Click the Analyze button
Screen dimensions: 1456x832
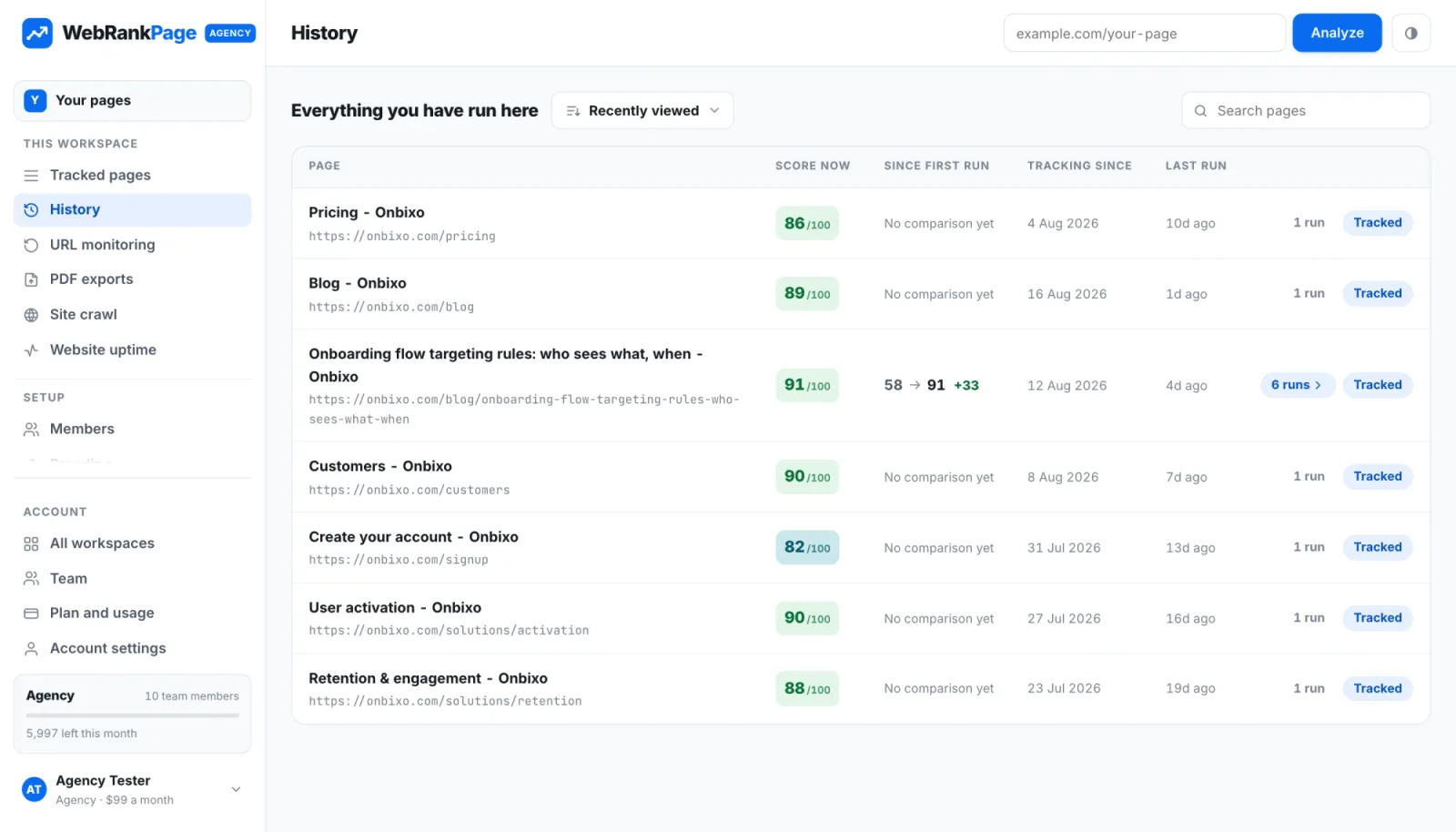1337,33
